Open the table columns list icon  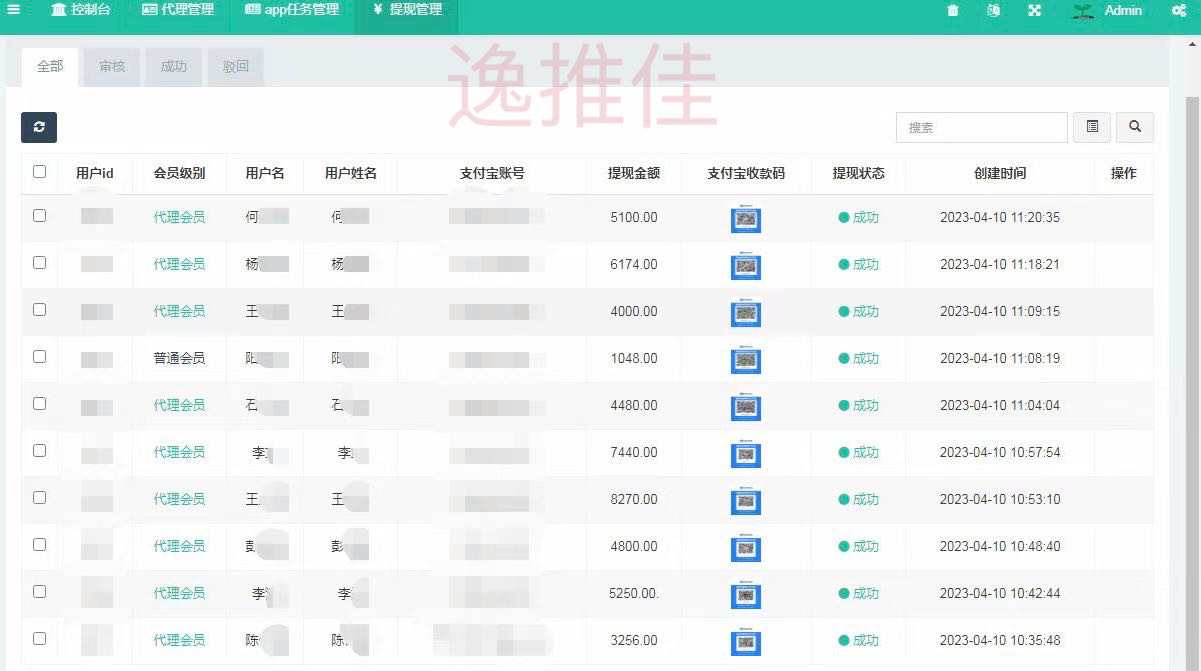tap(1092, 127)
